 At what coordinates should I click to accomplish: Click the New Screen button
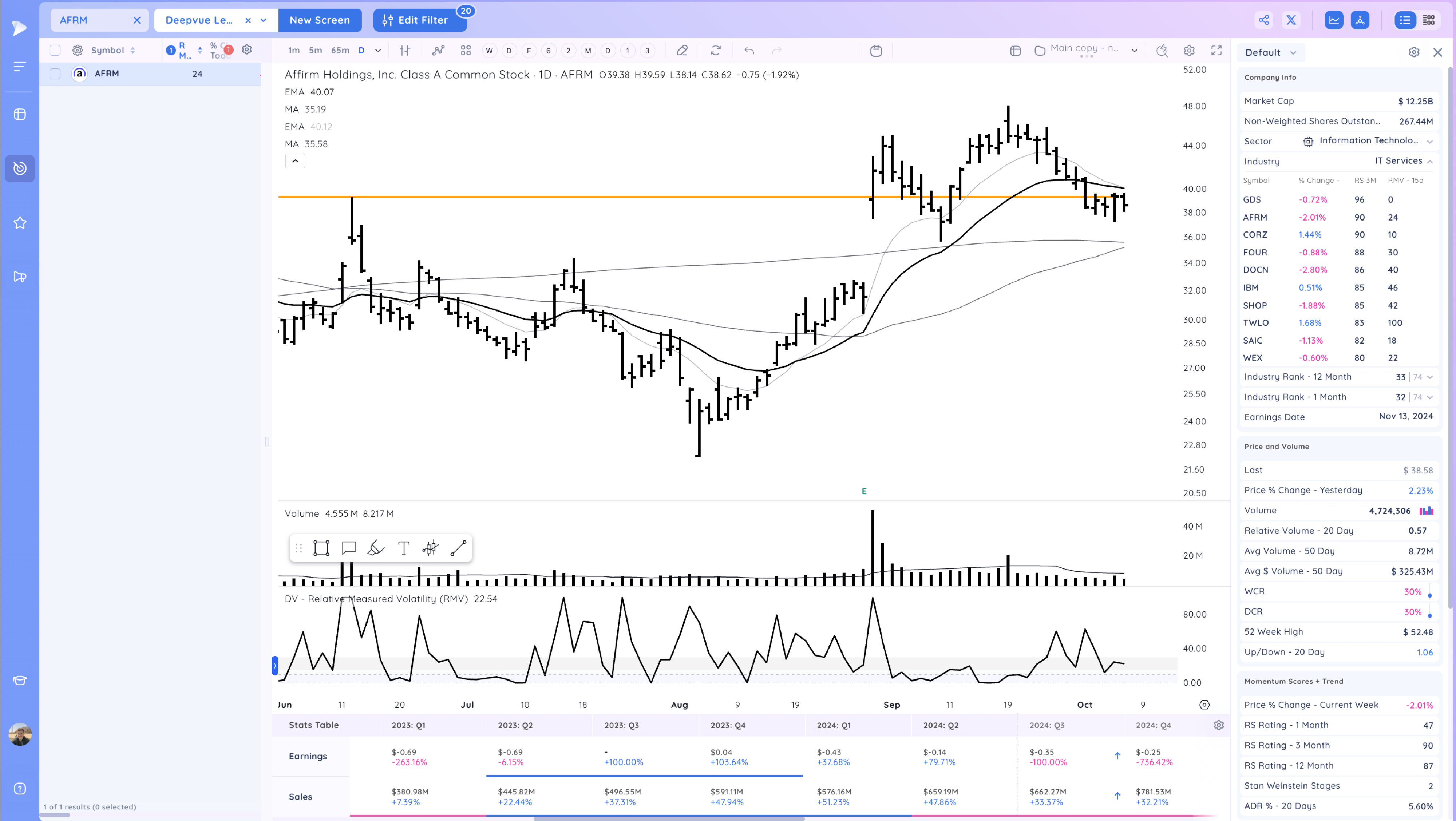pos(319,20)
